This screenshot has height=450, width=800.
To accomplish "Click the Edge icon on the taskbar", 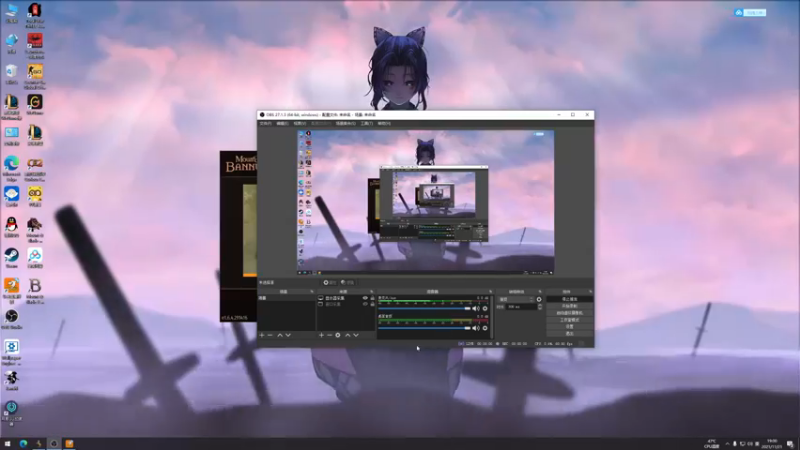I will pyautogui.click(x=23, y=444).
